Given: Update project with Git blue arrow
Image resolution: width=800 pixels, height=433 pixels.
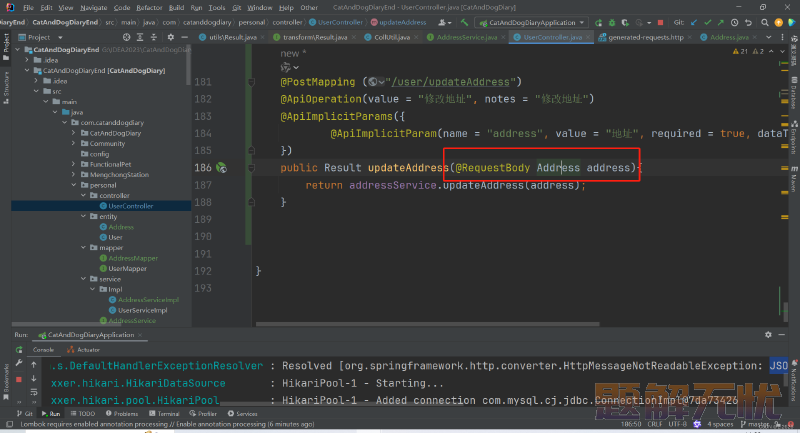Looking at the screenshot, I should coord(694,22).
